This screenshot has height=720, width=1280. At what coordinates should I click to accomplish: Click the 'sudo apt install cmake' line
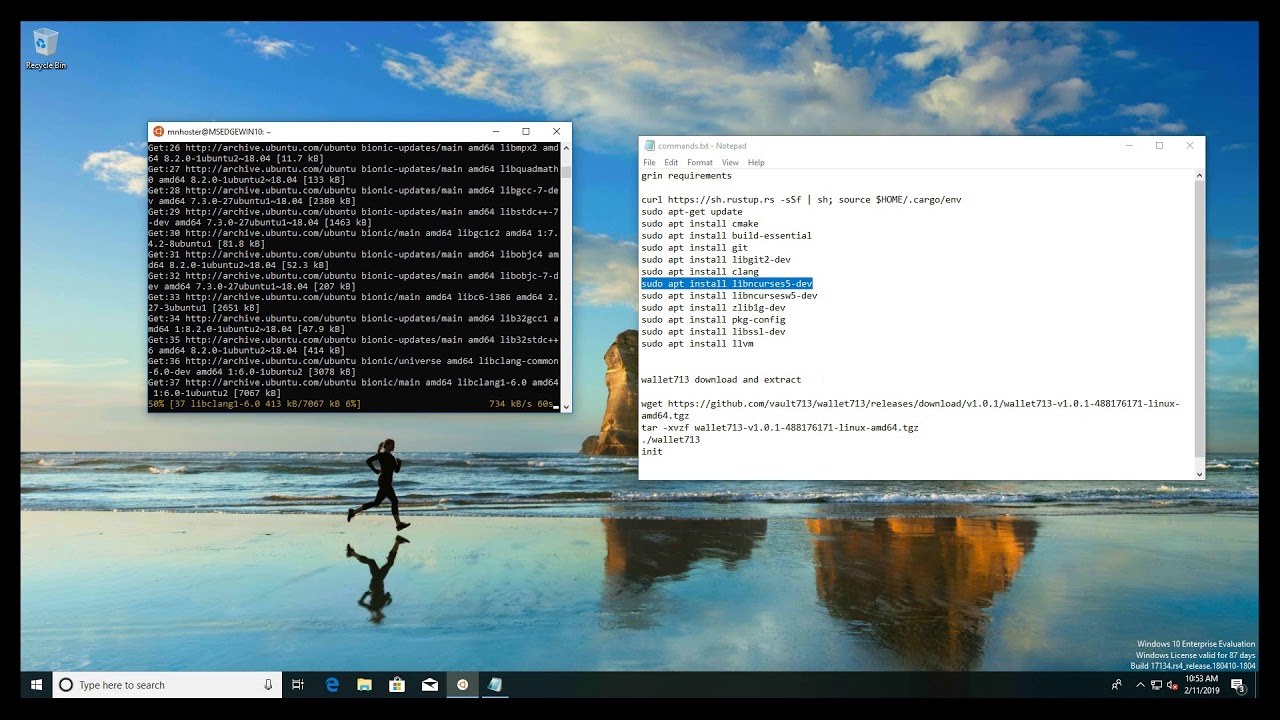pyautogui.click(x=700, y=224)
